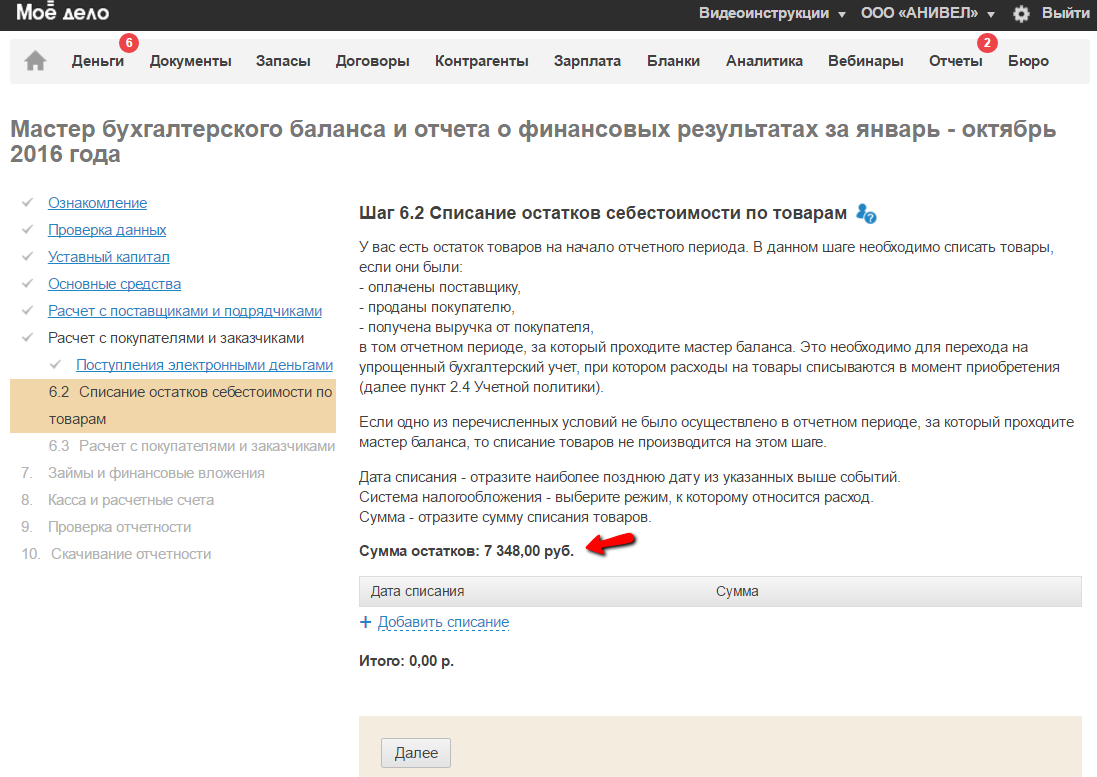The height and width of the screenshot is (777, 1097).
Task: Click the plus icon for adding a write-off
Action: pos(365,622)
